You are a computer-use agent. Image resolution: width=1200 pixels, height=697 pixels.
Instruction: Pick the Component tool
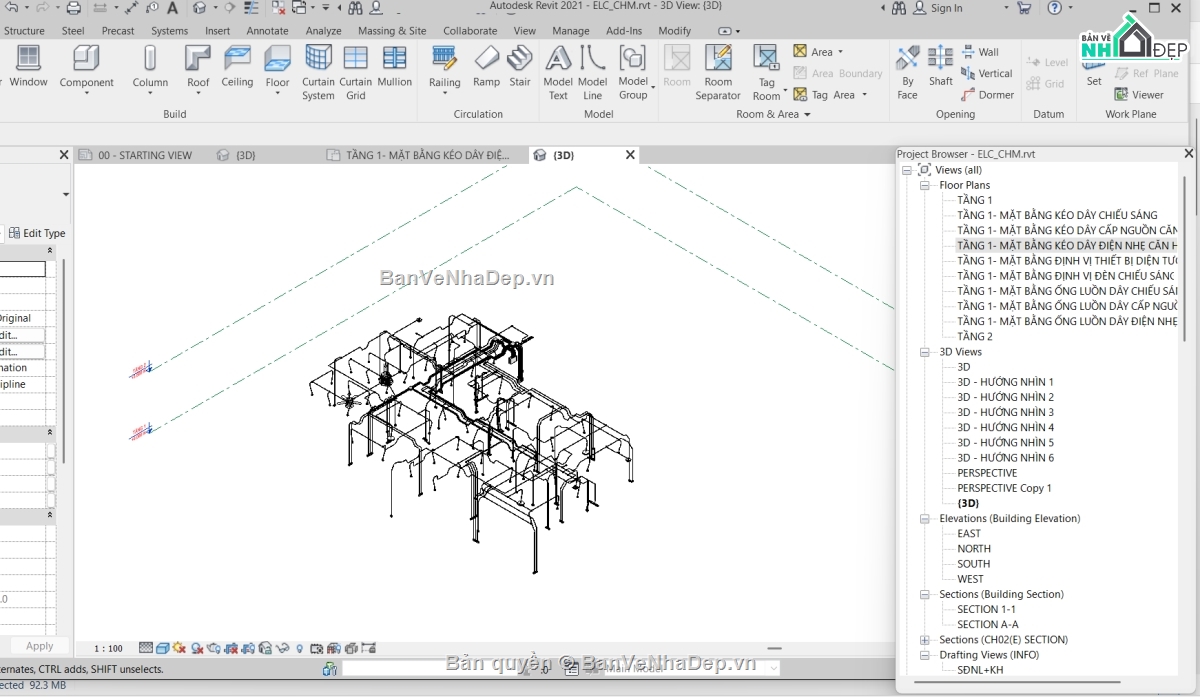point(86,68)
